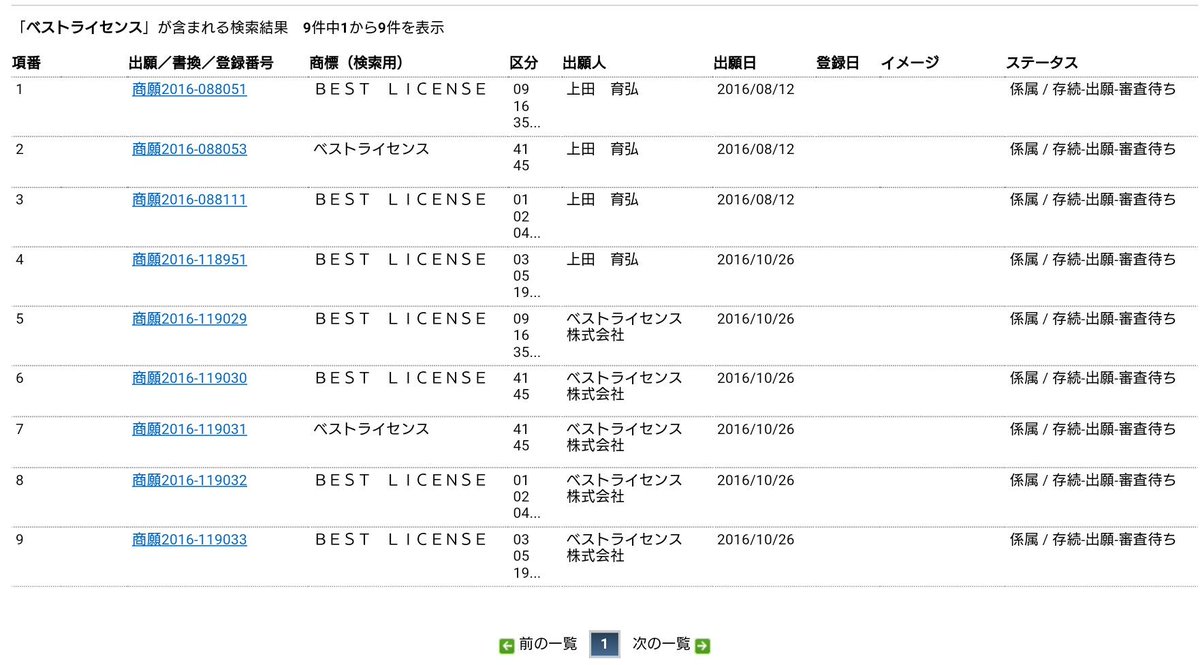Click applicant 上田 育弘 in row 1
The height and width of the screenshot is (665, 1200).
603,89
